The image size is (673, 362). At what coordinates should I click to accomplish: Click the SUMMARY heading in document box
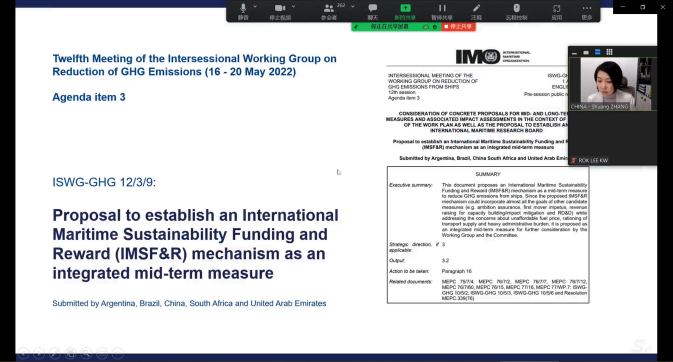[488, 174]
